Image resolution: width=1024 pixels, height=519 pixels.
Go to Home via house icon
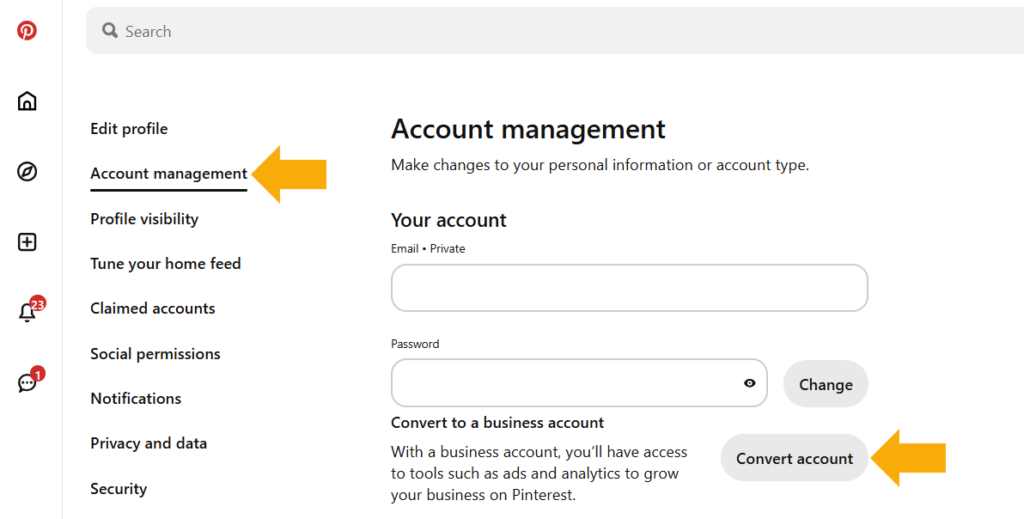click(x=27, y=101)
